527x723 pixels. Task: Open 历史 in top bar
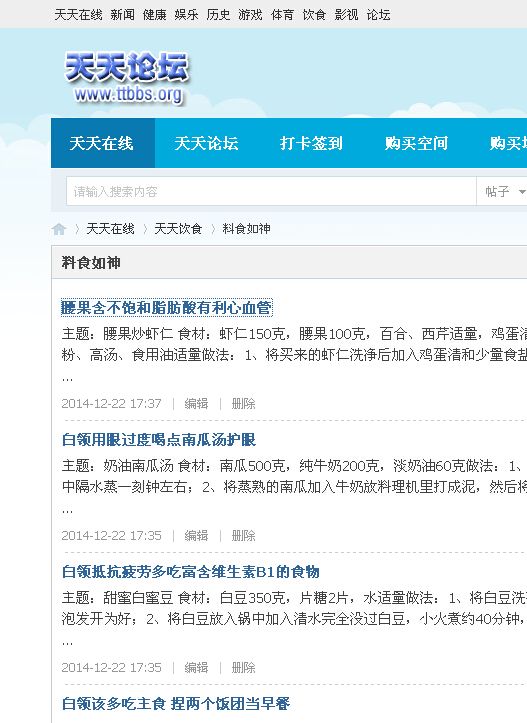pyautogui.click(x=218, y=15)
